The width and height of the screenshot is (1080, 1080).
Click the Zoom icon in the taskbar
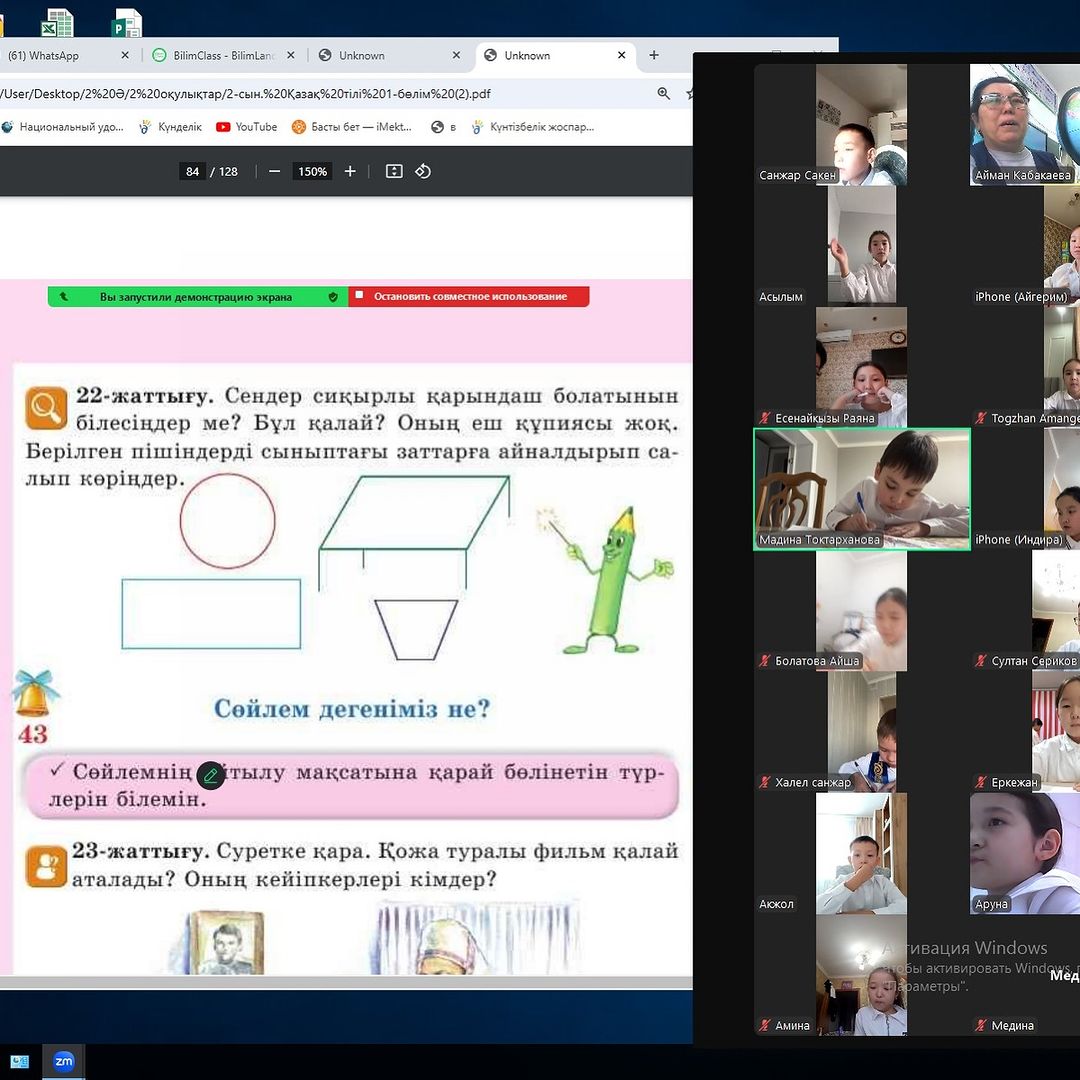(64, 1061)
